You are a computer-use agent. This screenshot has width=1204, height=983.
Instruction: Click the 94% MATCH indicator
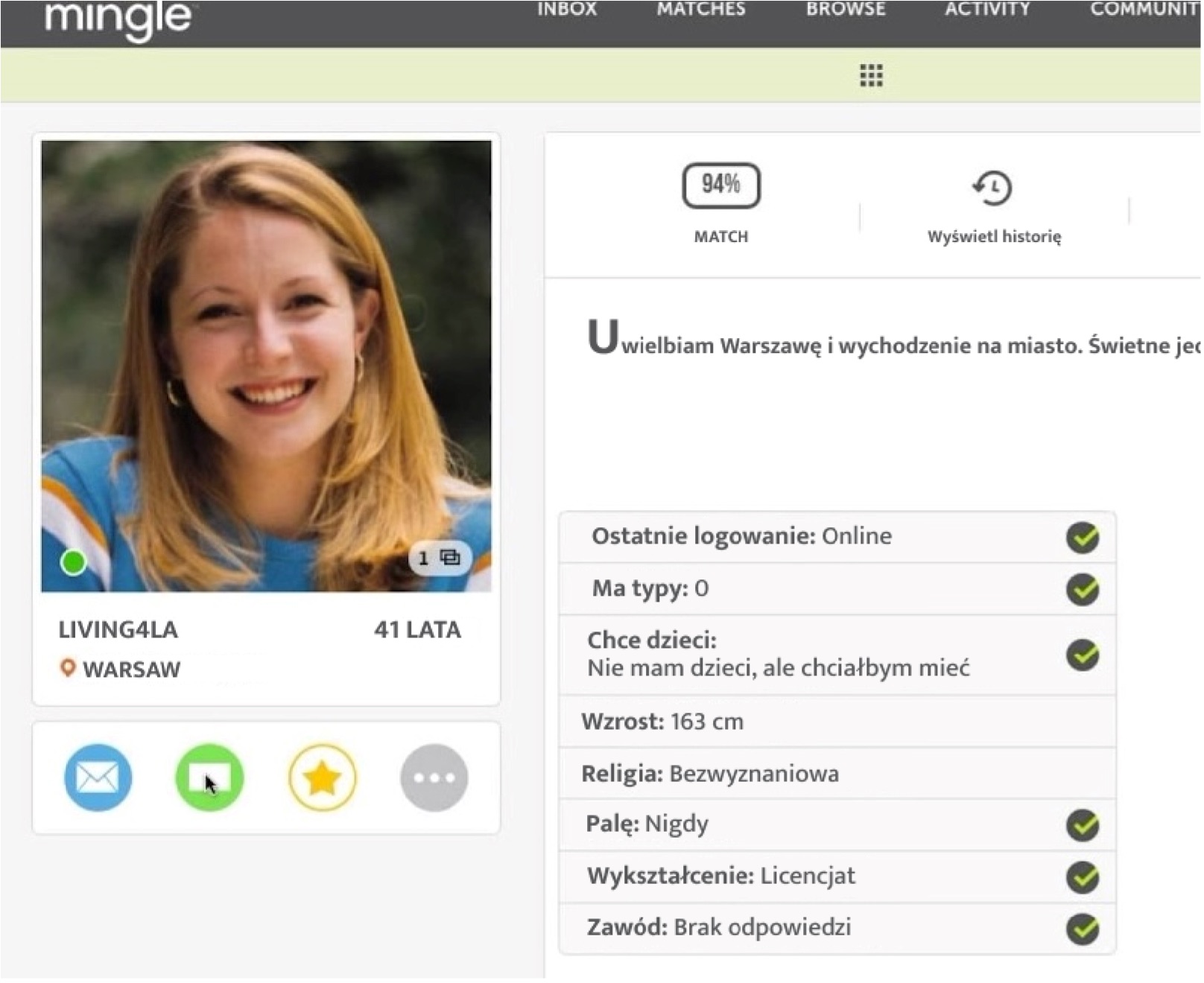(x=720, y=185)
